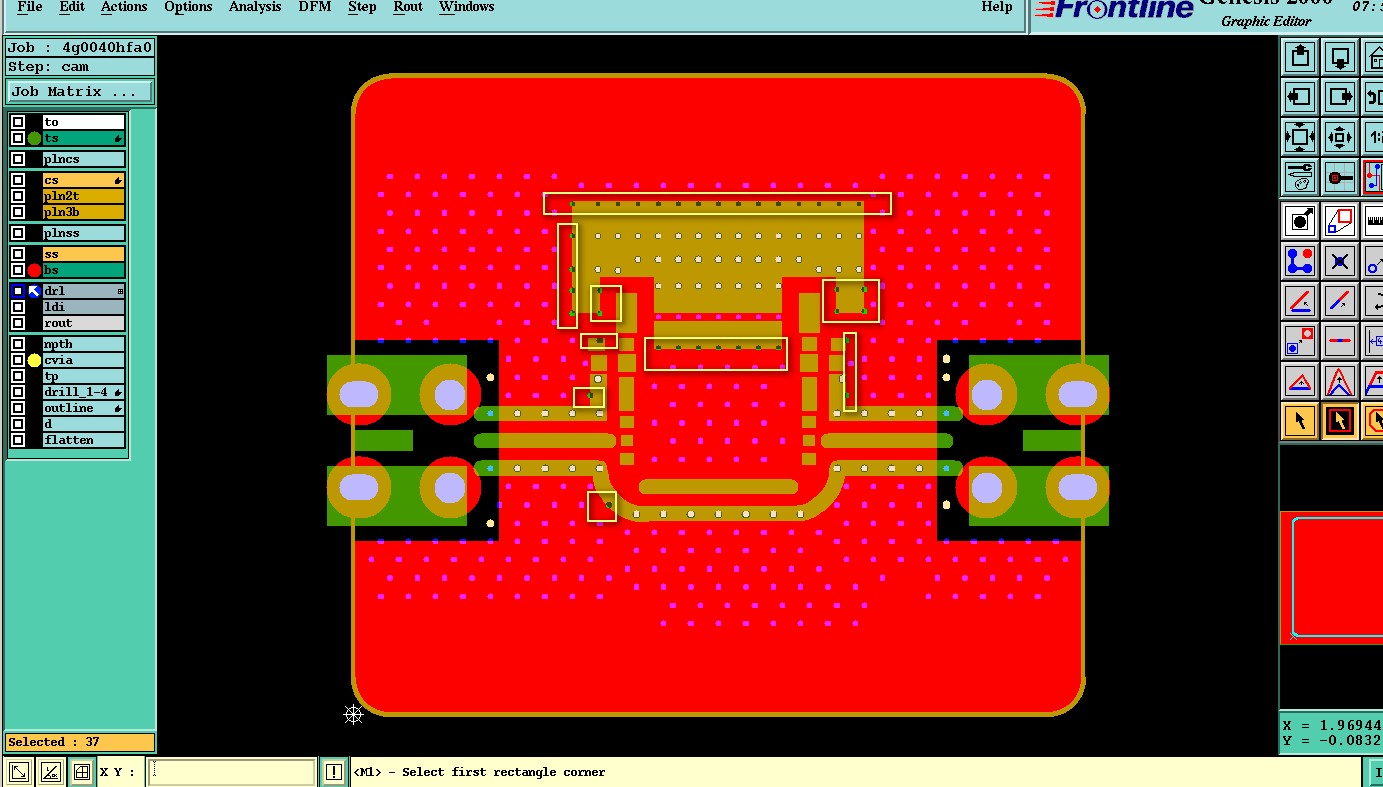The width and height of the screenshot is (1383, 787).
Task: Click the zoom-to-fit expand arrows icon
Action: tap(1300, 137)
